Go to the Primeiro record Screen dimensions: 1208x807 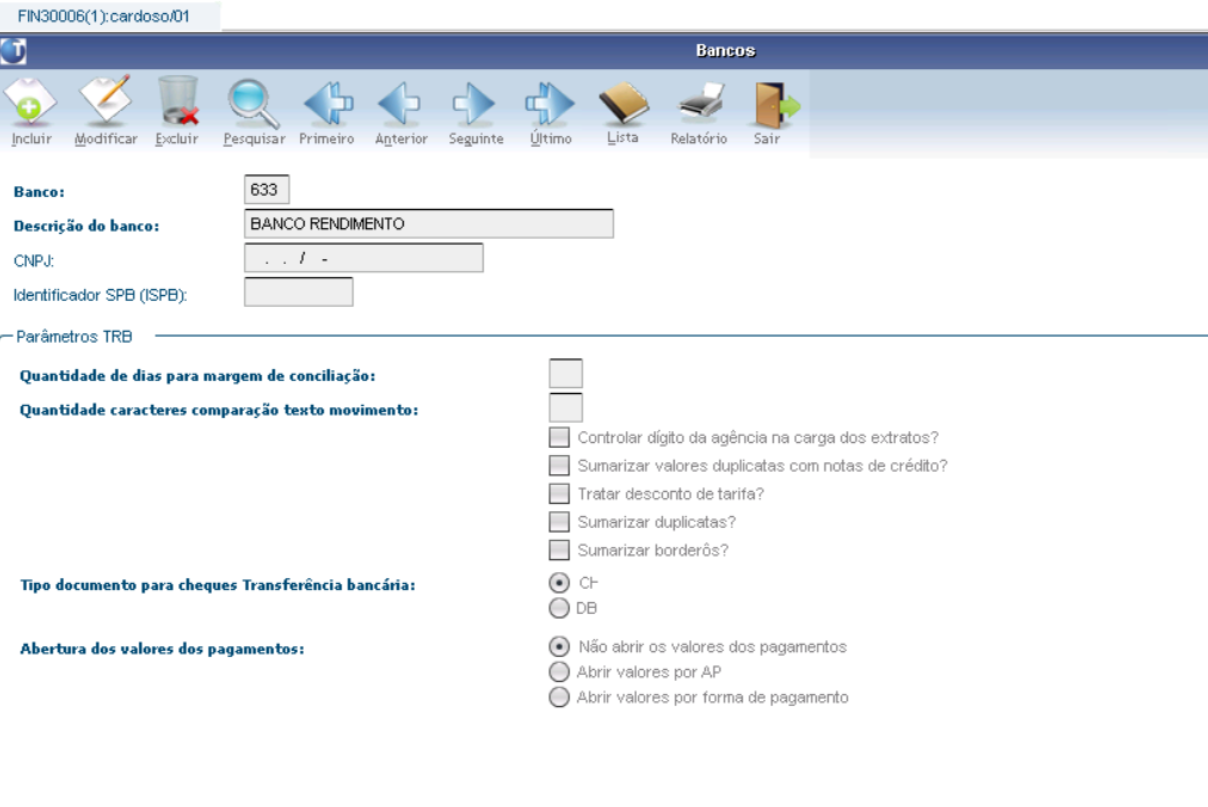(x=326, y=103)
